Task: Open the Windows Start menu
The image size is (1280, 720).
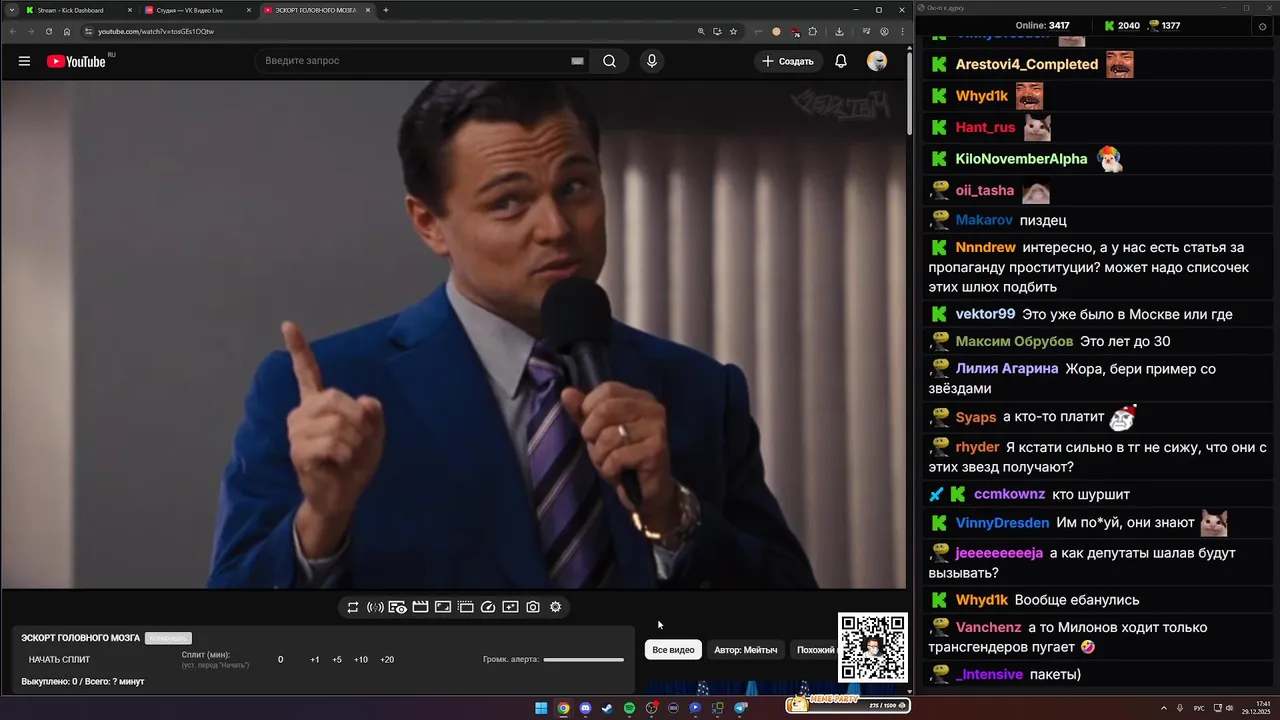Action: (x=541, y=708)
